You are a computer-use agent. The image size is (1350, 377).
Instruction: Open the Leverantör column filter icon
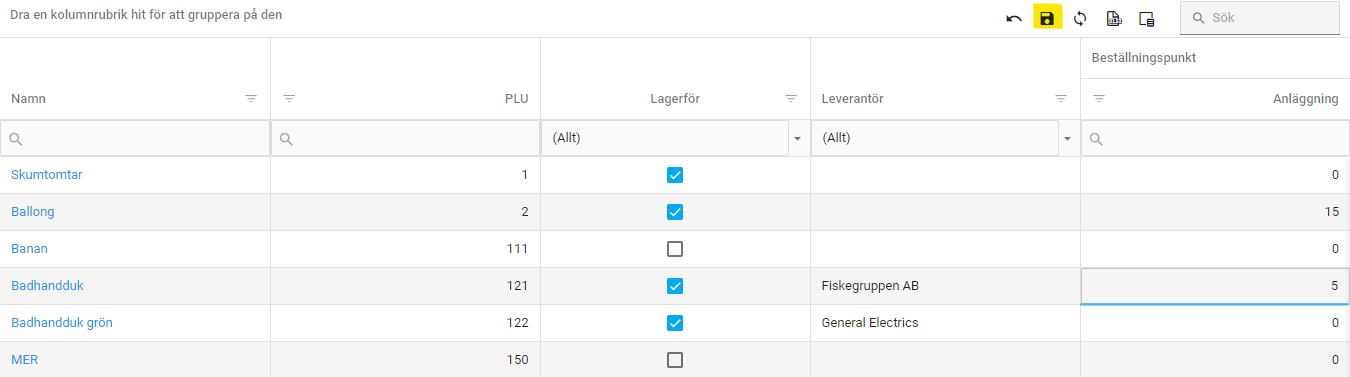(x=1061, y=99)
